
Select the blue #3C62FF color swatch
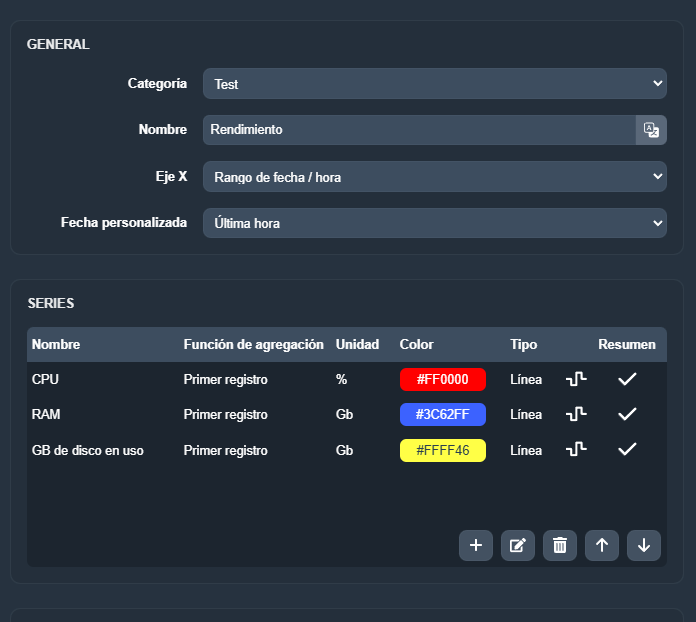[442, 414]
